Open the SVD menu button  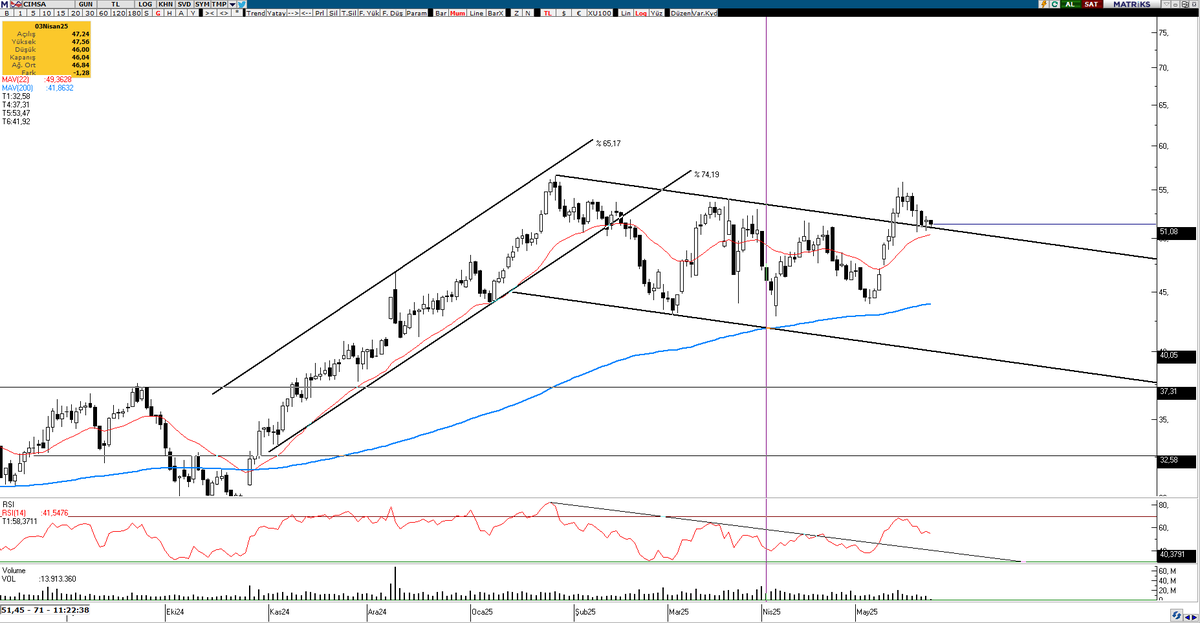coord(184,5)
